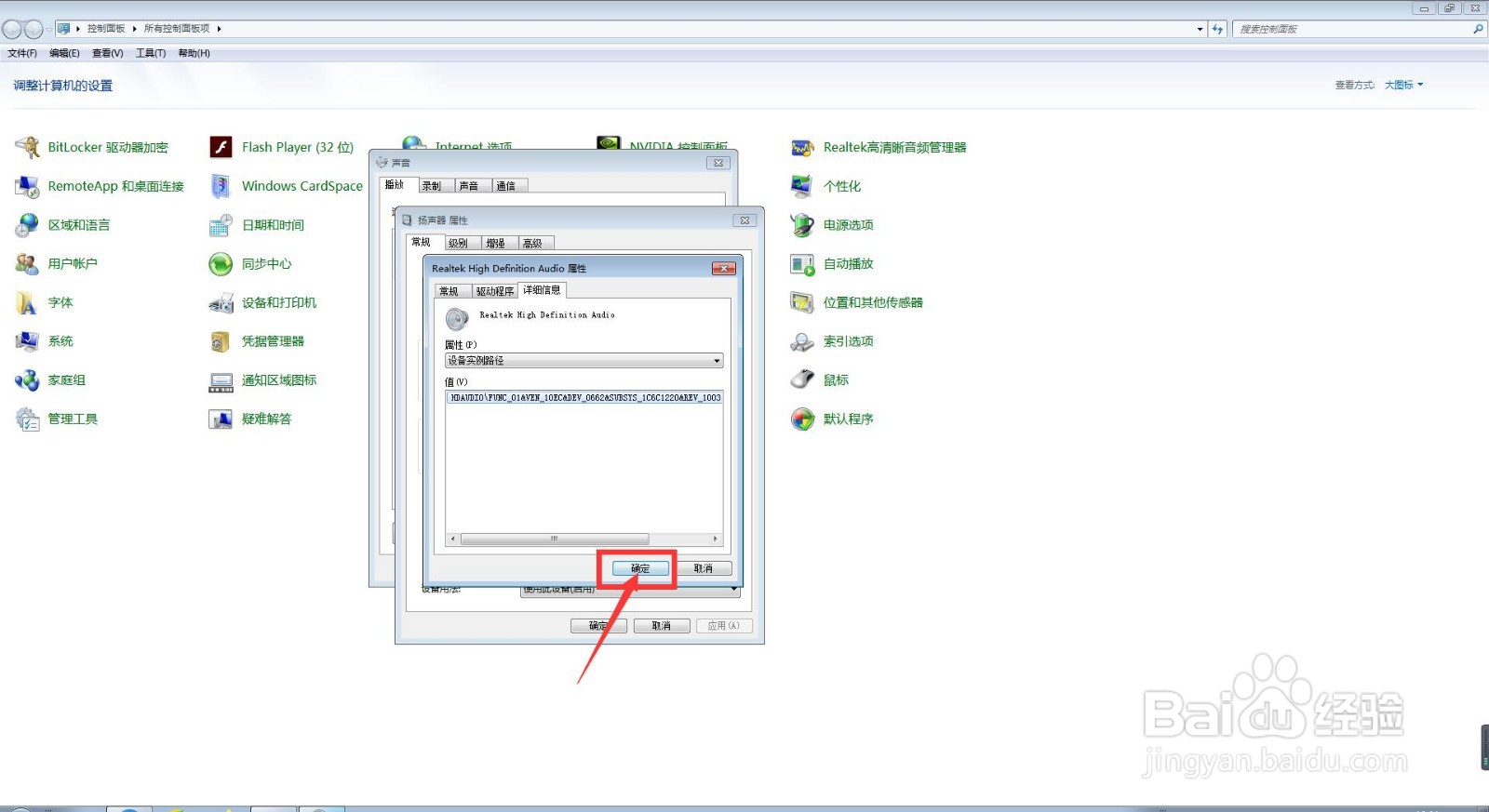Click the refresh button beside address bar
The height and width of the screenshot is (812, 1489).
pos(1217,29)
